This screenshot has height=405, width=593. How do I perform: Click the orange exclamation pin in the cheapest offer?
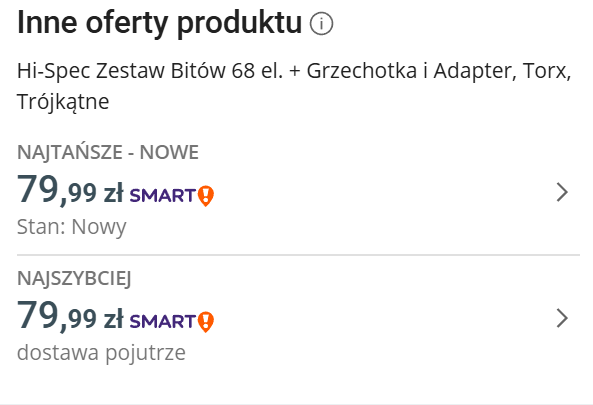206,196
